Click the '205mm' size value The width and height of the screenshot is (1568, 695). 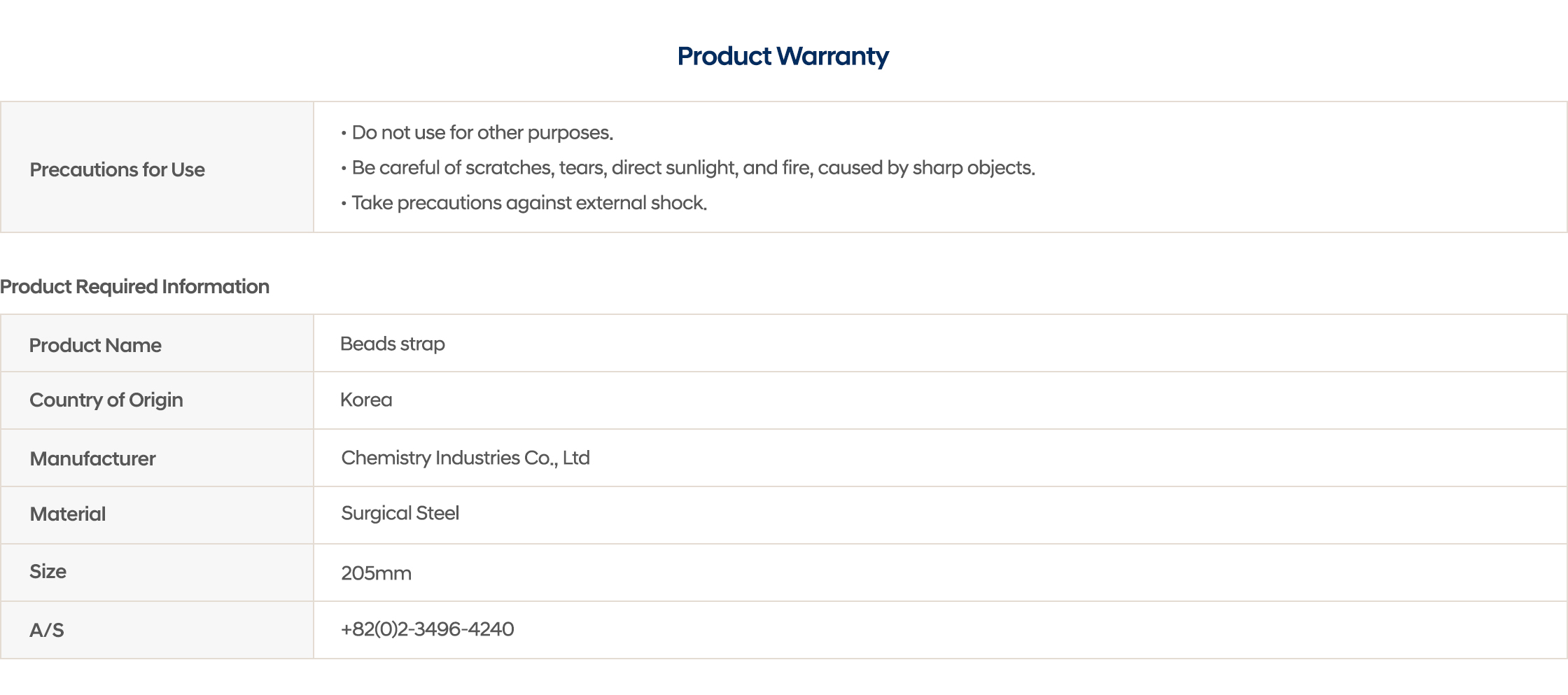[376, 573]
